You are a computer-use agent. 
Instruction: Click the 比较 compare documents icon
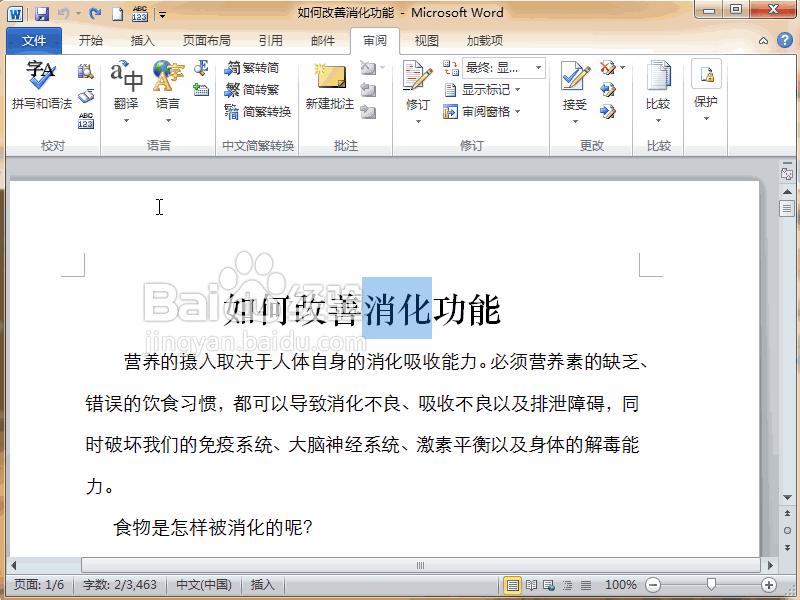(660, 85)
